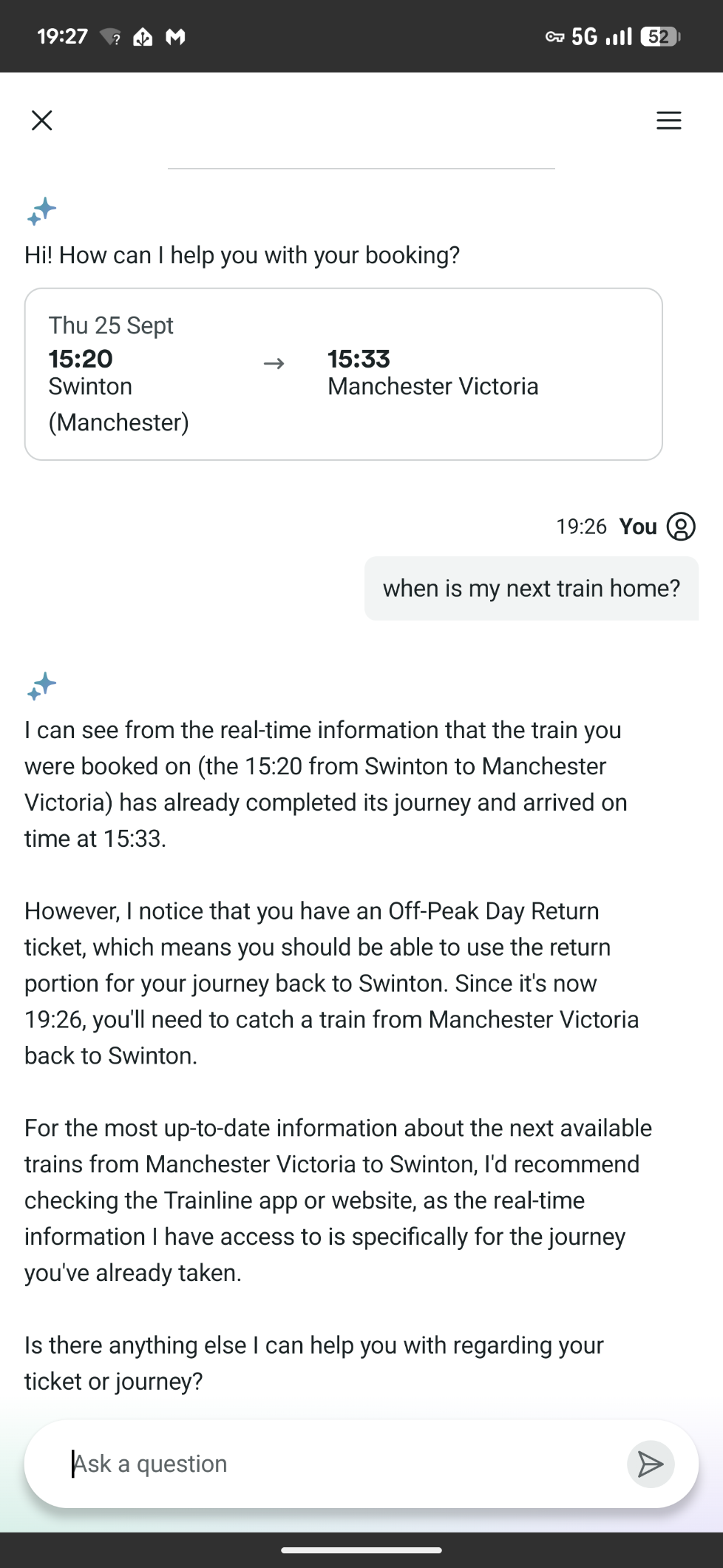Screen dimensions: 723x1568
Task: Tap the sparkle icon above the assistant's reply
Action: tap(41, 686)
